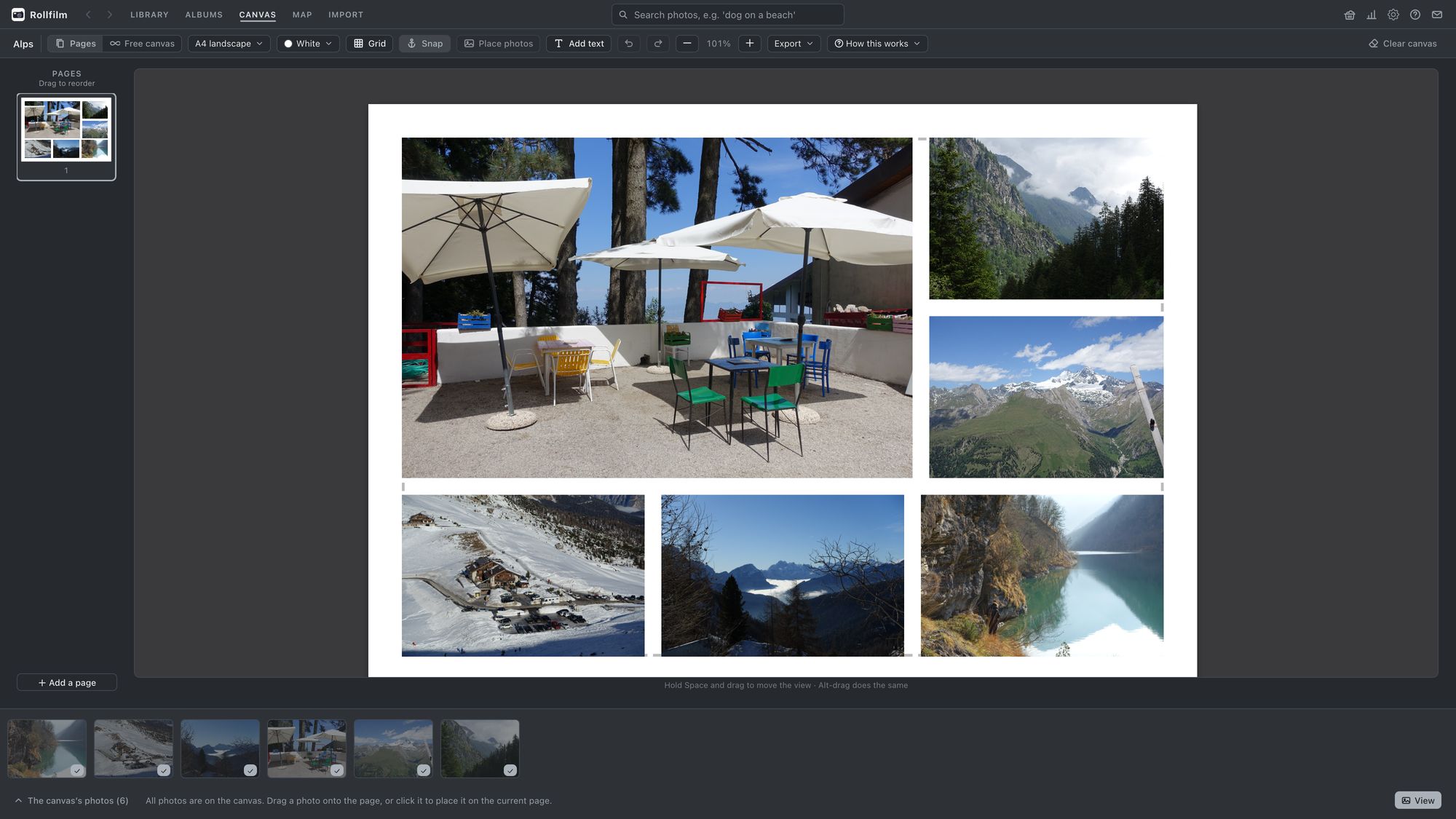Open the basket icon in the top bar
The image size is (1456, 819).
[x=1350, y=15]
